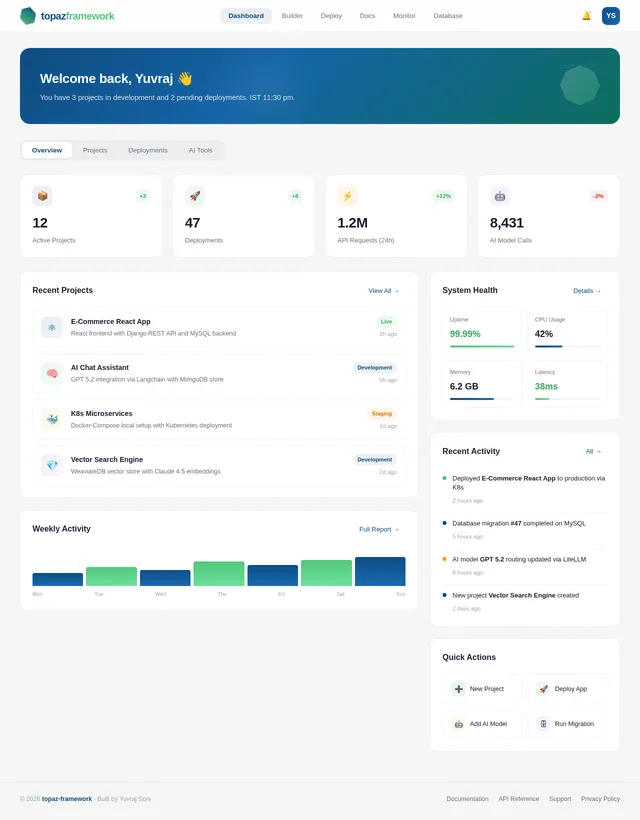Open the K8s Microservices project title
Image resolution: width=640 pixels, height=820 pixels.
click(101, 414)
